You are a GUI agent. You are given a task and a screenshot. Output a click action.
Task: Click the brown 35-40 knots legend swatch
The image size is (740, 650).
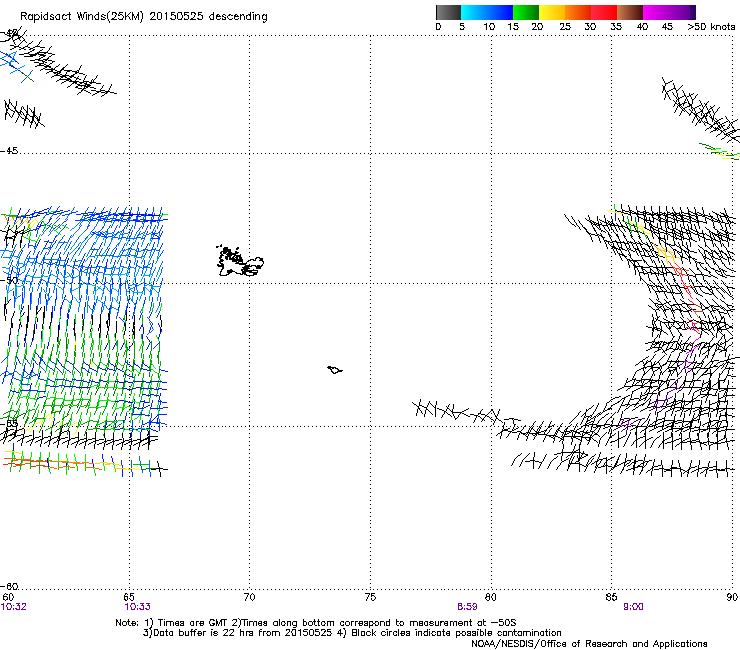click(x=630, y=12)
